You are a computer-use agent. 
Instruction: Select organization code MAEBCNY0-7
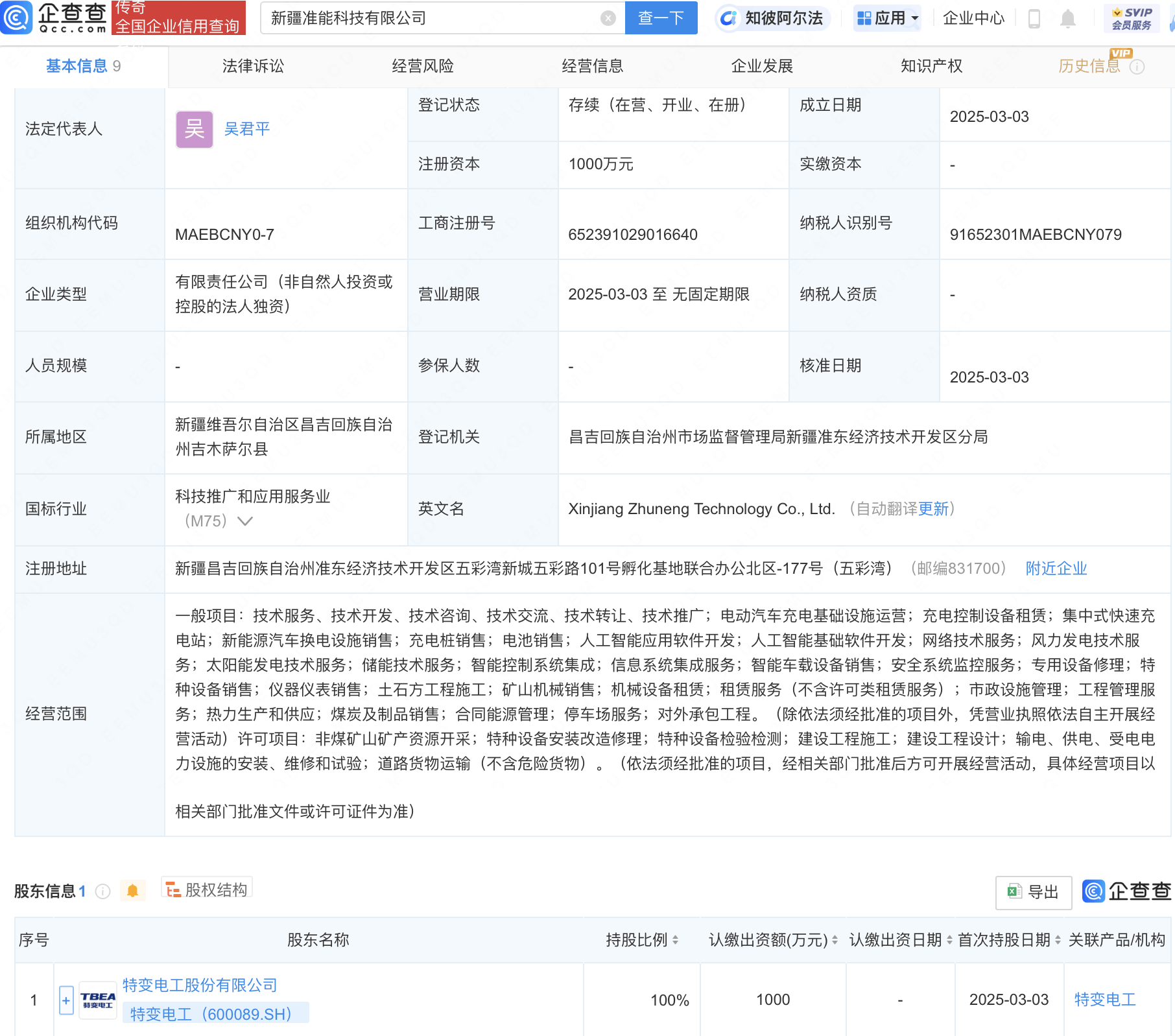[224, 235]
